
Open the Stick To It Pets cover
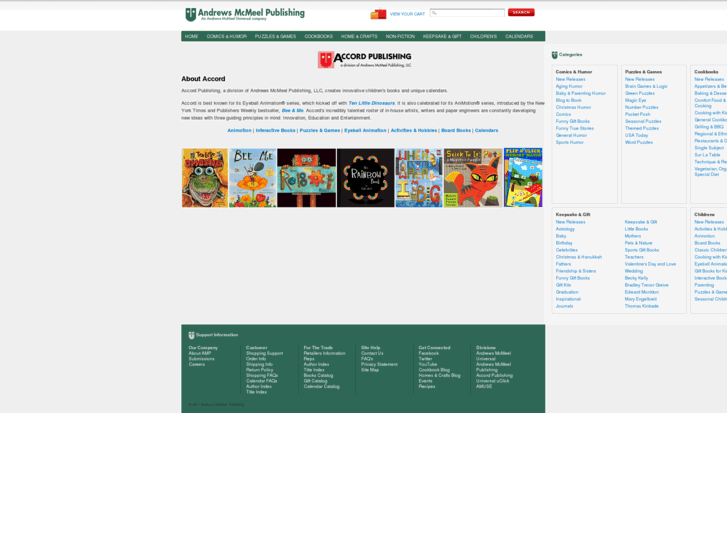pyautogui.click(x=473, y=178)
